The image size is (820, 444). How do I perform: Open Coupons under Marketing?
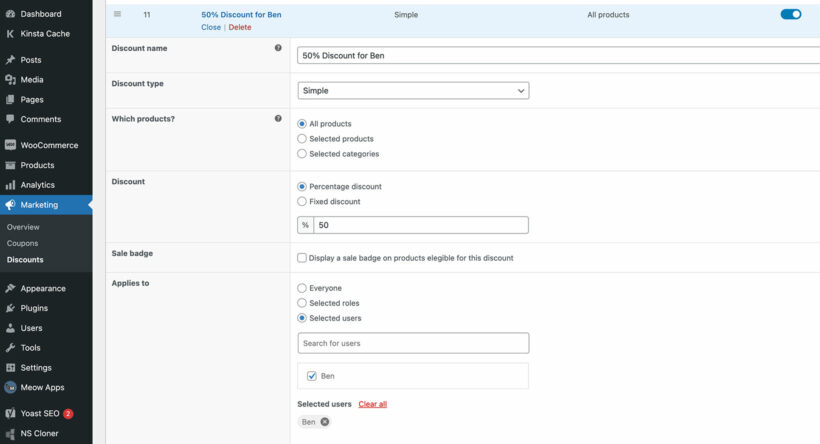click(22, 243)
